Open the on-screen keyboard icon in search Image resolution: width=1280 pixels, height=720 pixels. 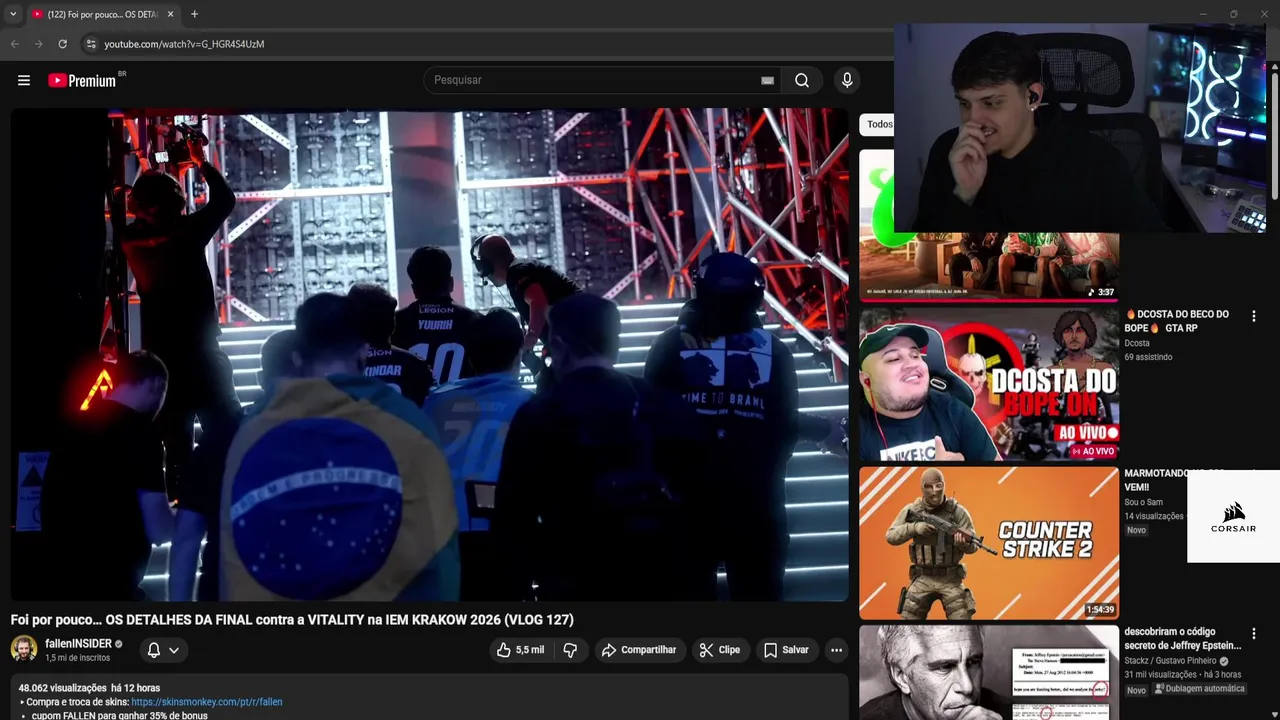tap(767, 80)
